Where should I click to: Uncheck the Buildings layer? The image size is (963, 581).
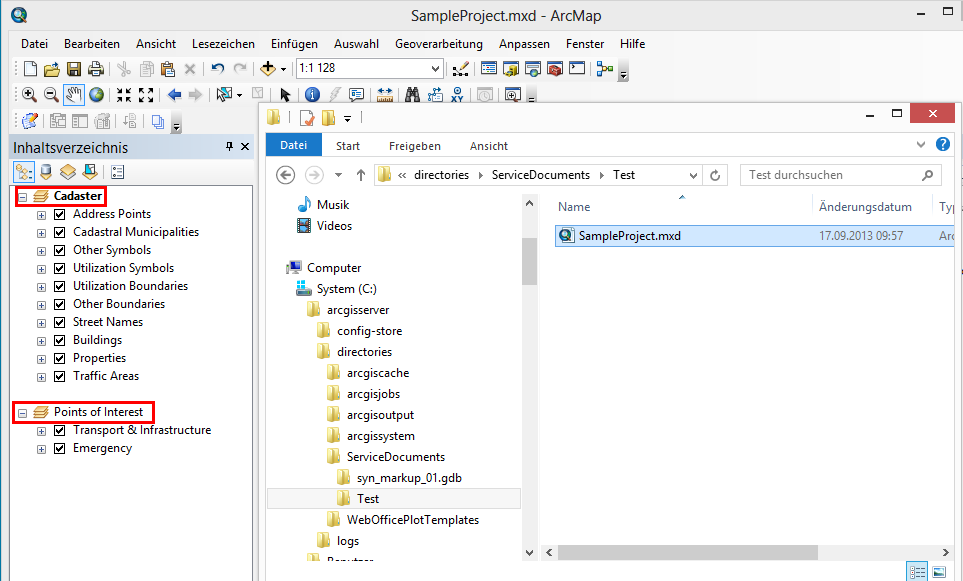[x=60, y=340]
